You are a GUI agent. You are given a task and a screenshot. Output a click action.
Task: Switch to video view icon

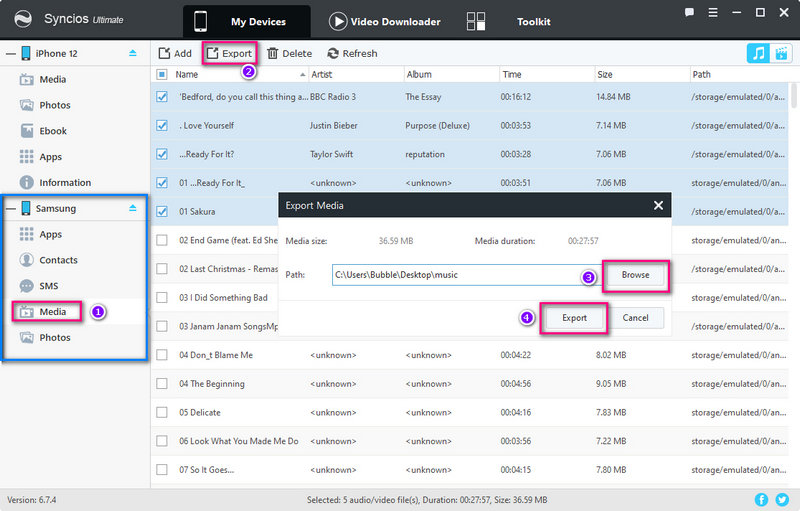click(x=781, y=53)
